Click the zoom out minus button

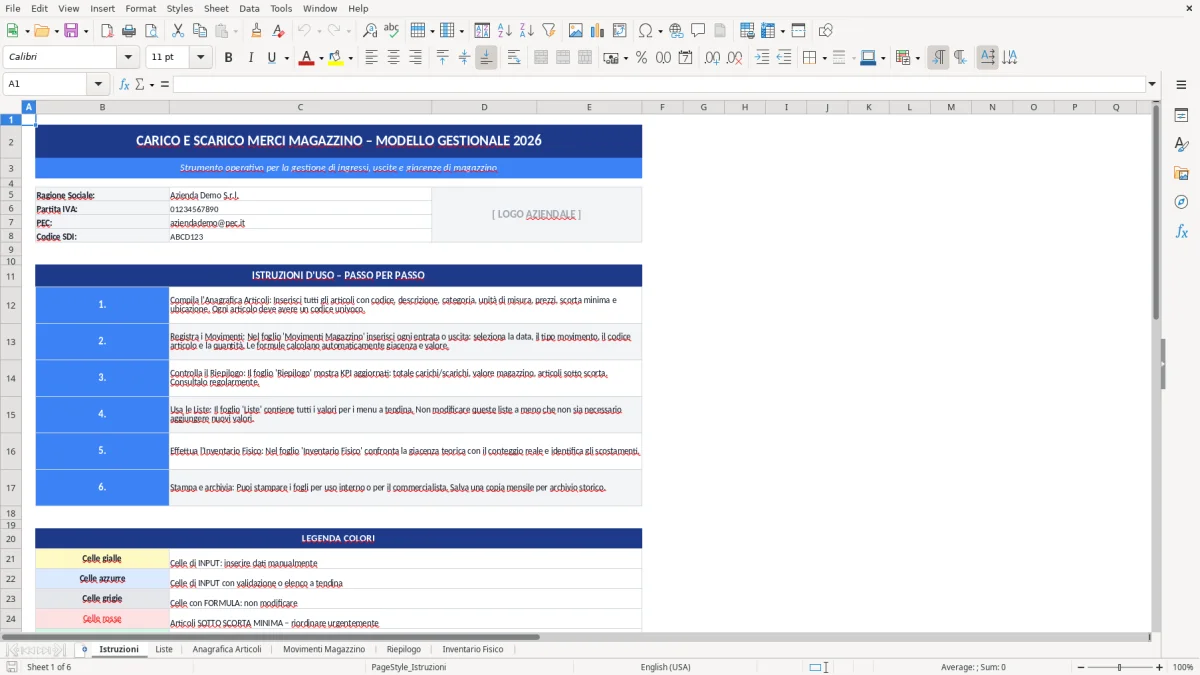[x=1079, y=667]
